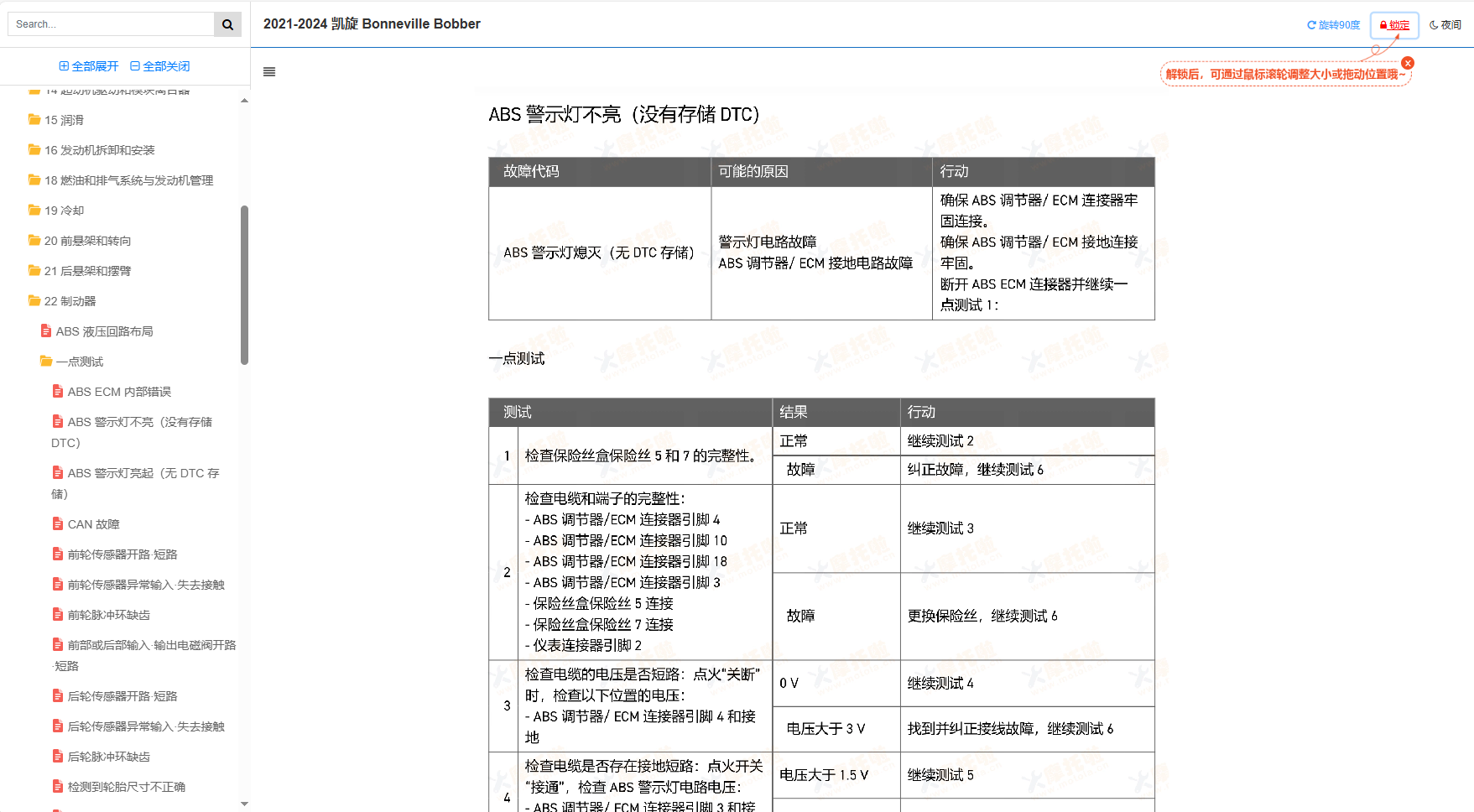
Task: Open ABS 液压回路布局 document
Action: tap(105, 331)
